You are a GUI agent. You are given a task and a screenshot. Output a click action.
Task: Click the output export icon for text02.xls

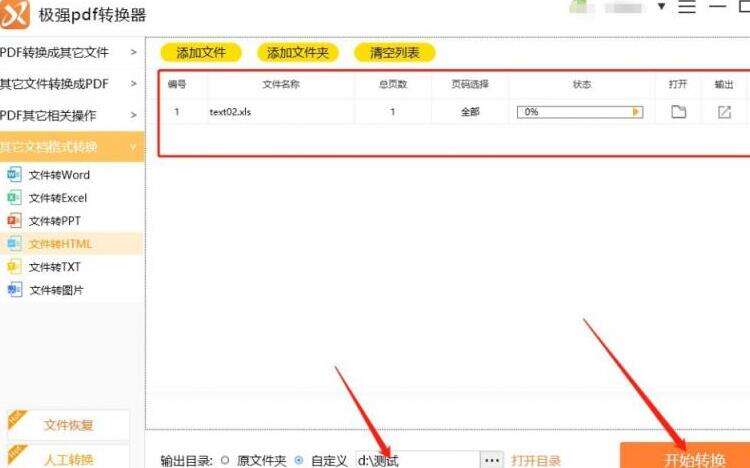[724, 112]
